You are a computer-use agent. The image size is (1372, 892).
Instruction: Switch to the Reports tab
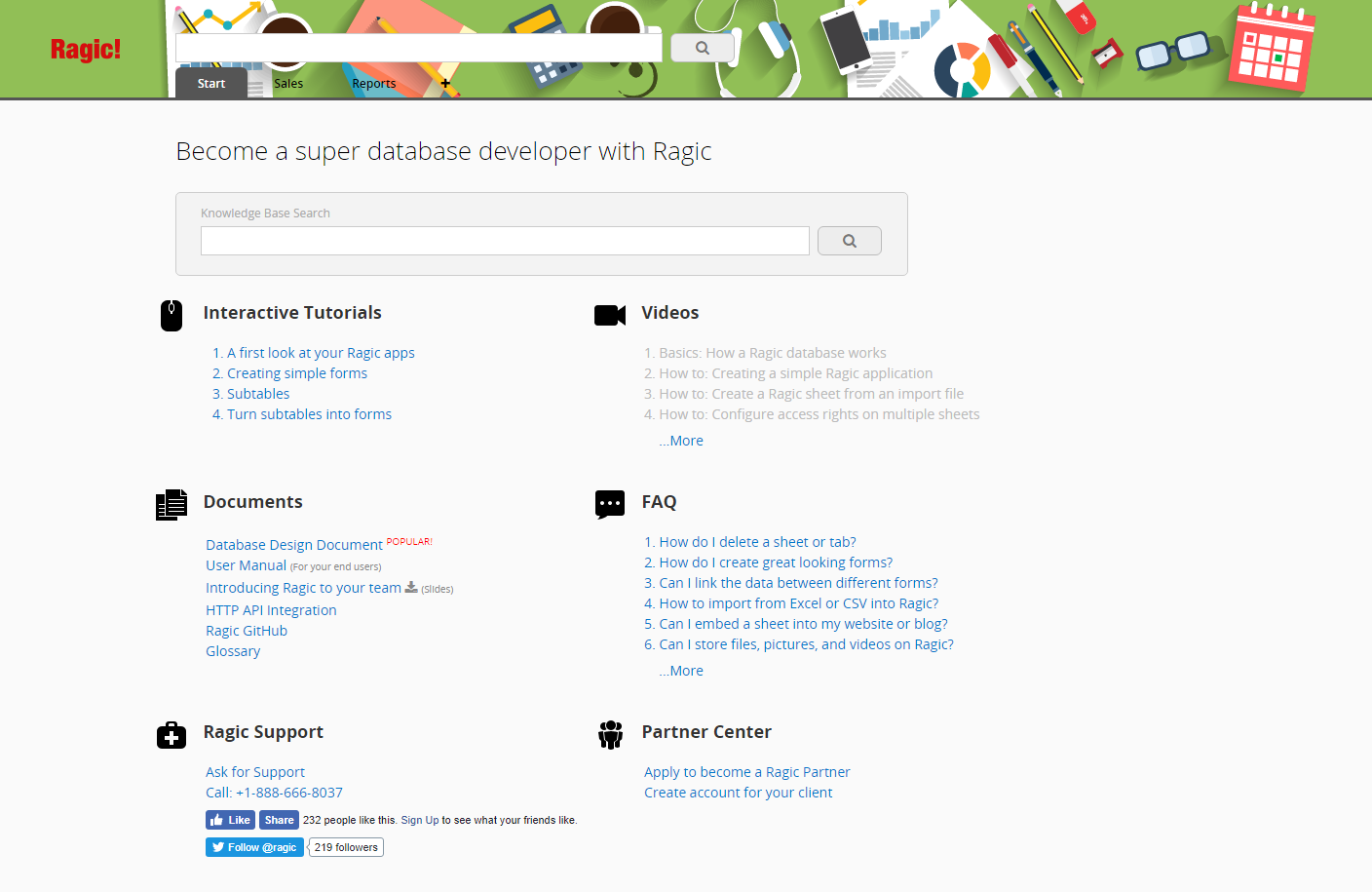tap(374, 84)
